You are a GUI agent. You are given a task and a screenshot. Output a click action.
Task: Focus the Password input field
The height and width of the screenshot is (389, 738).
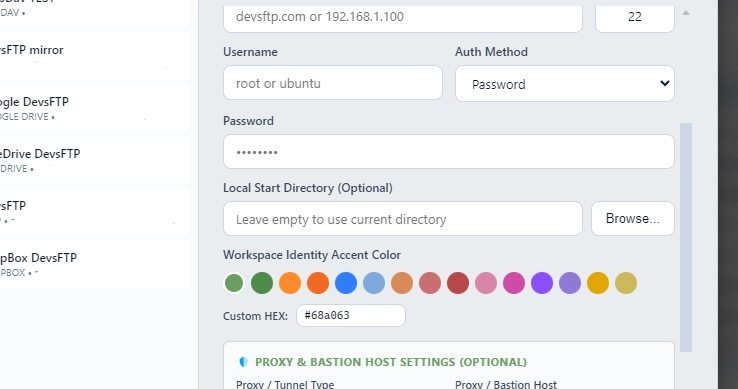[x=449, y=152]
